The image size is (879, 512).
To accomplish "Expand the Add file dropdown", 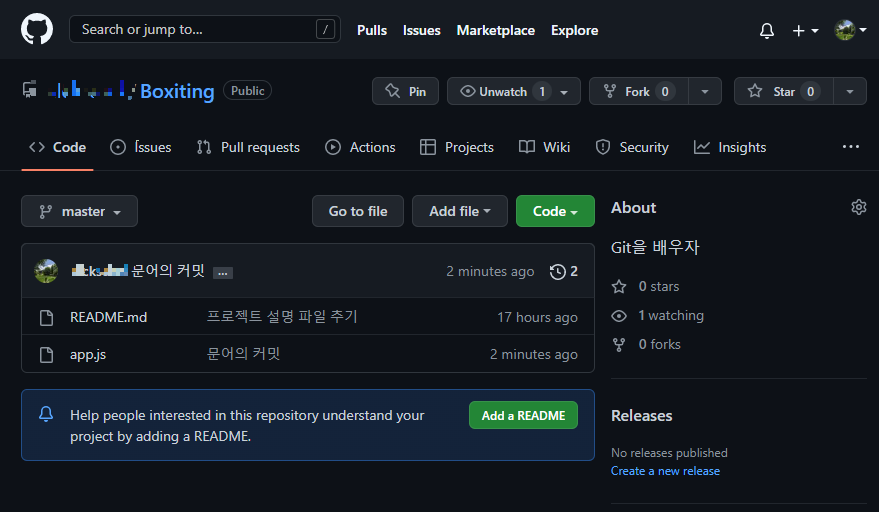I will coord(460,211).
